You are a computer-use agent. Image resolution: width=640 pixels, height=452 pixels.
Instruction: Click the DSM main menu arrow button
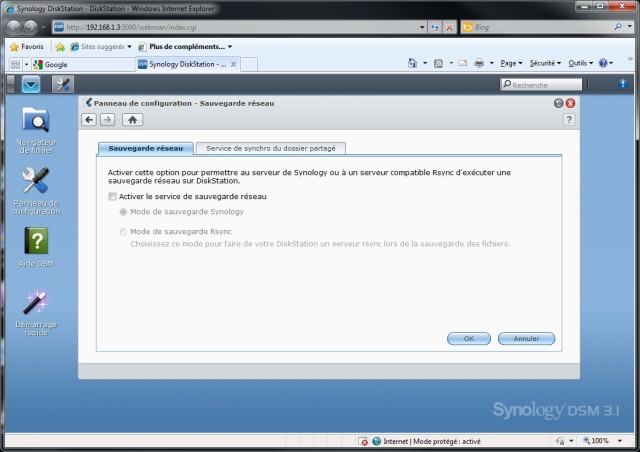[x=31, y=85]
